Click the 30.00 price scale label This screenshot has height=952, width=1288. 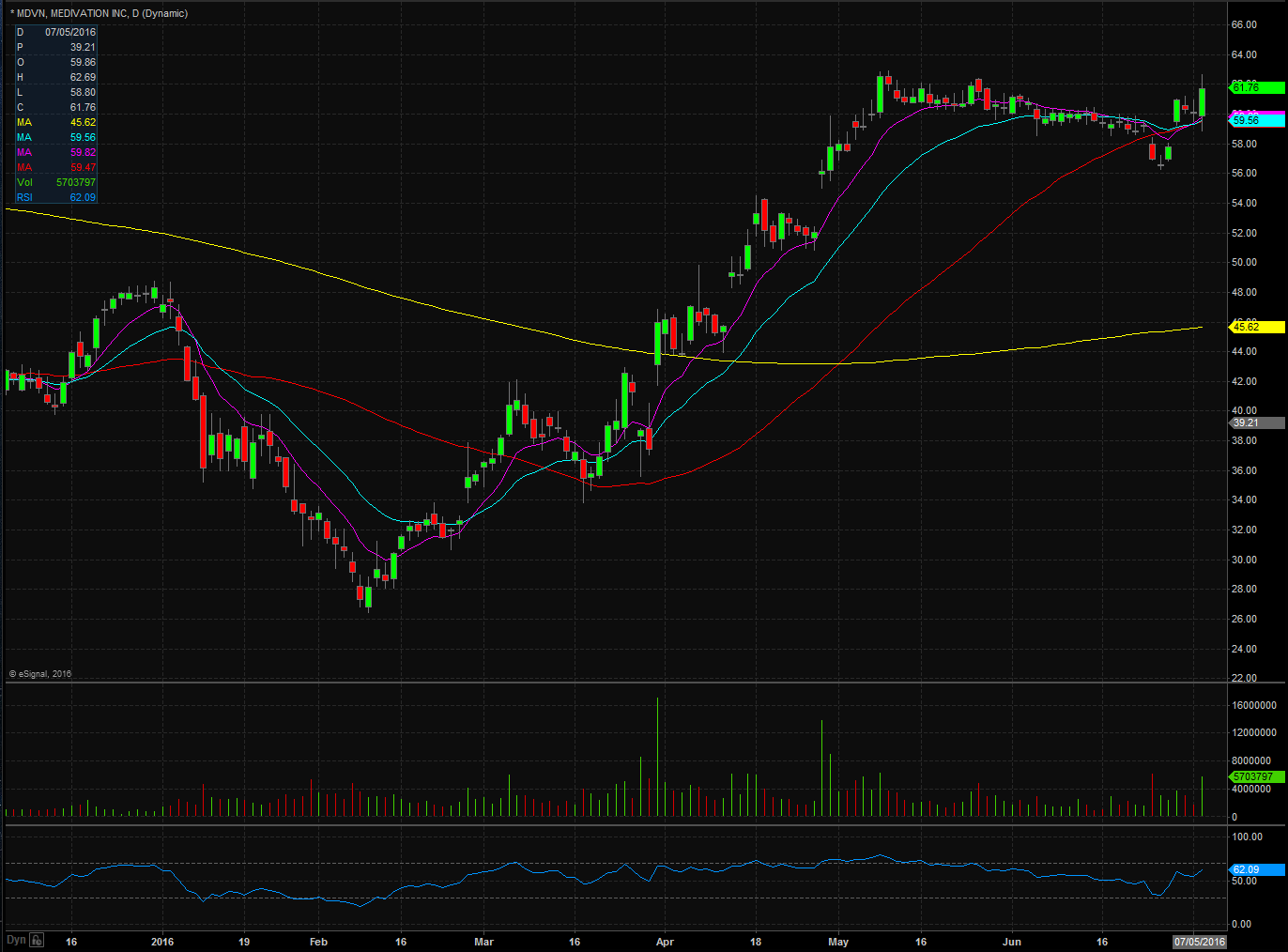pyautogui.click(x=1244, y=560)
